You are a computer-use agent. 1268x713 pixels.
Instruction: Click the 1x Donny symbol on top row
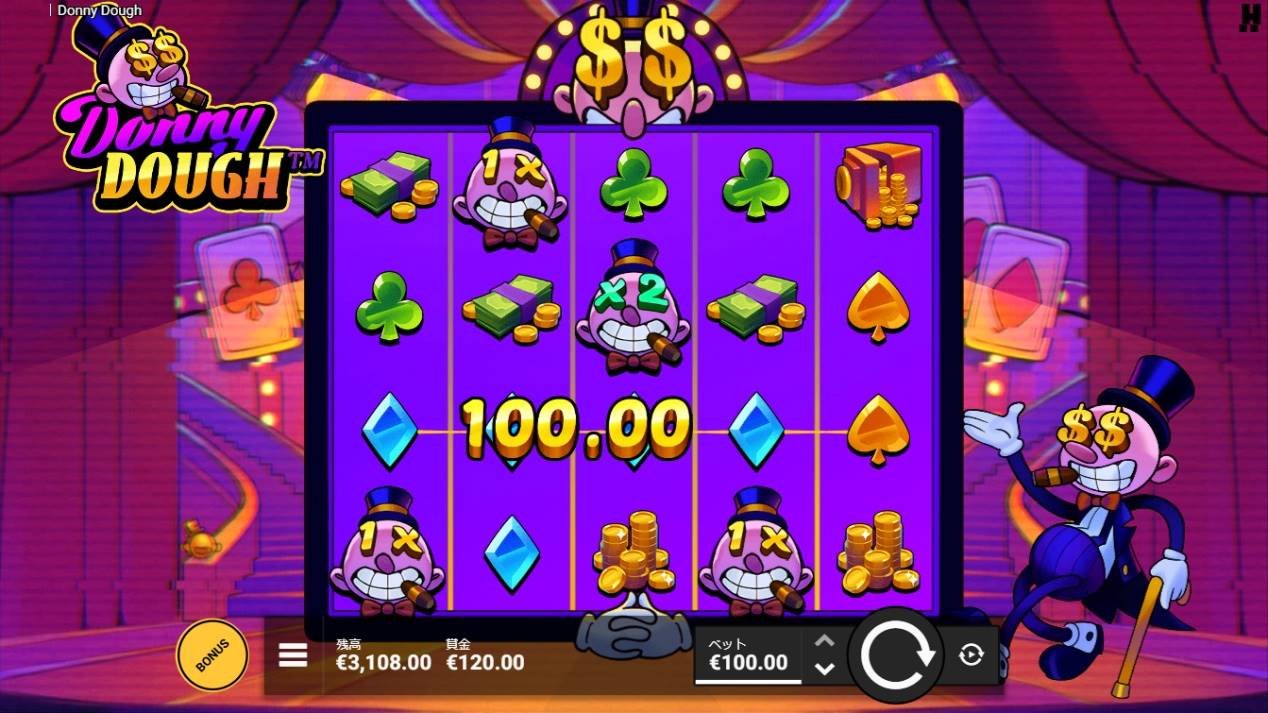click(510, 185)
